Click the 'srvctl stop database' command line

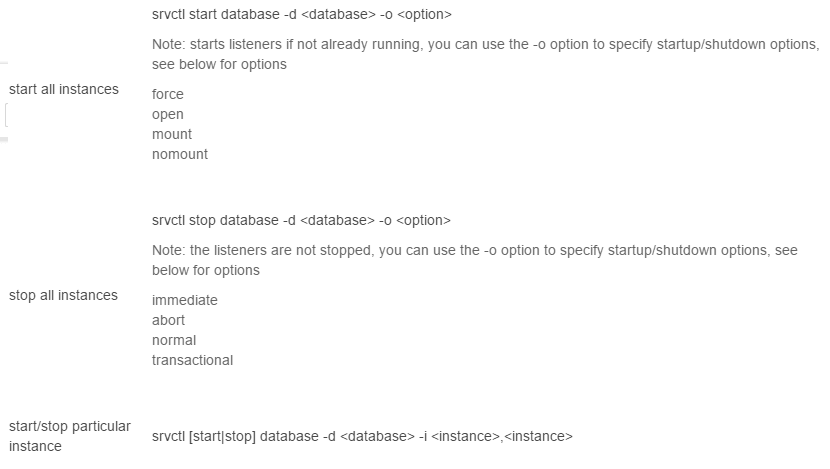(x=301, y=220)
